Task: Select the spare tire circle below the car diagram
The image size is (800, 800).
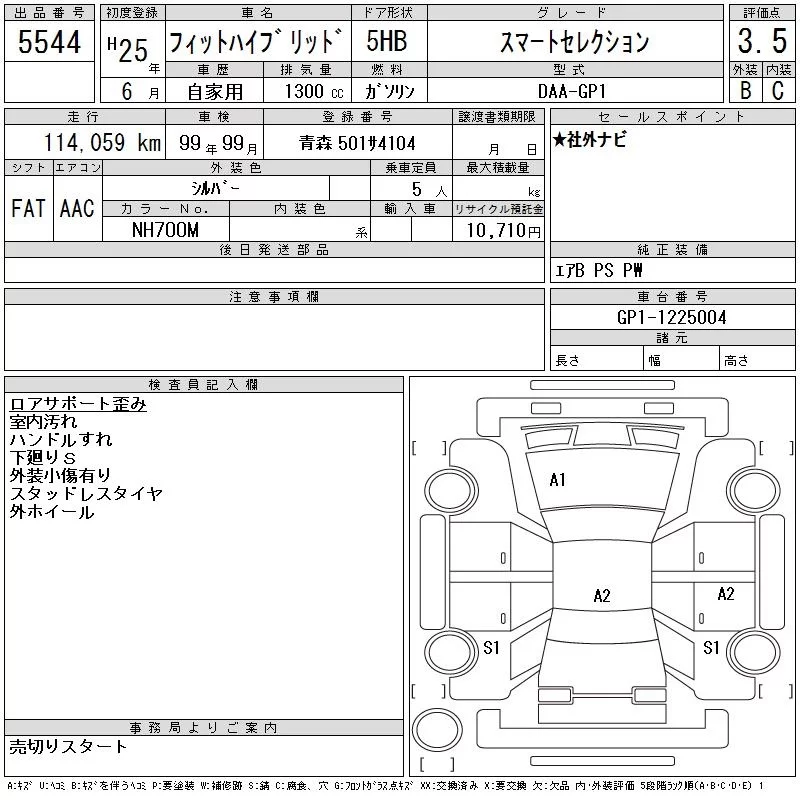Action: [437, 729]
